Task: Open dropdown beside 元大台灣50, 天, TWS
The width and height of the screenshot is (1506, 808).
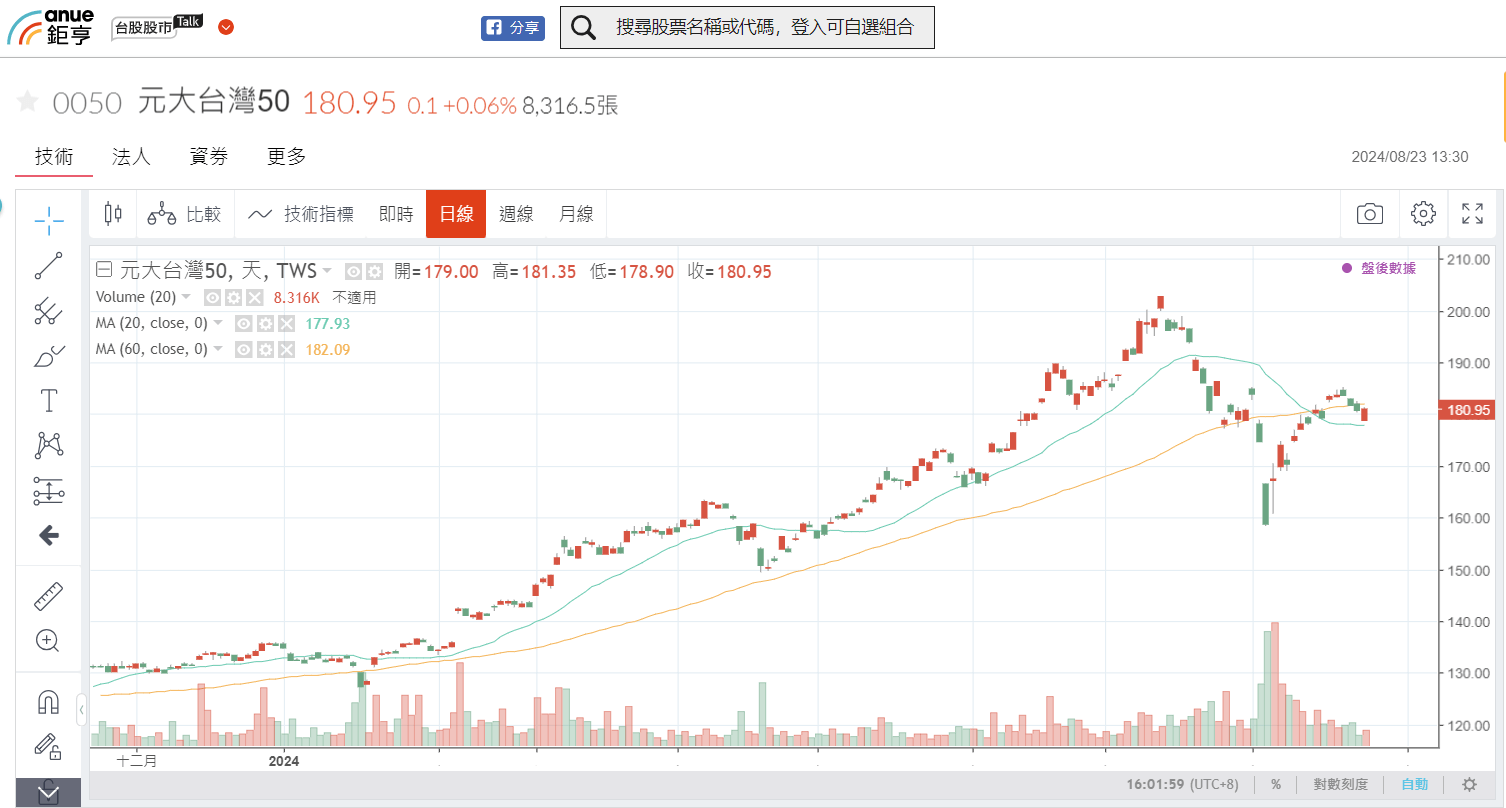Action: click(x=327, y=271)
